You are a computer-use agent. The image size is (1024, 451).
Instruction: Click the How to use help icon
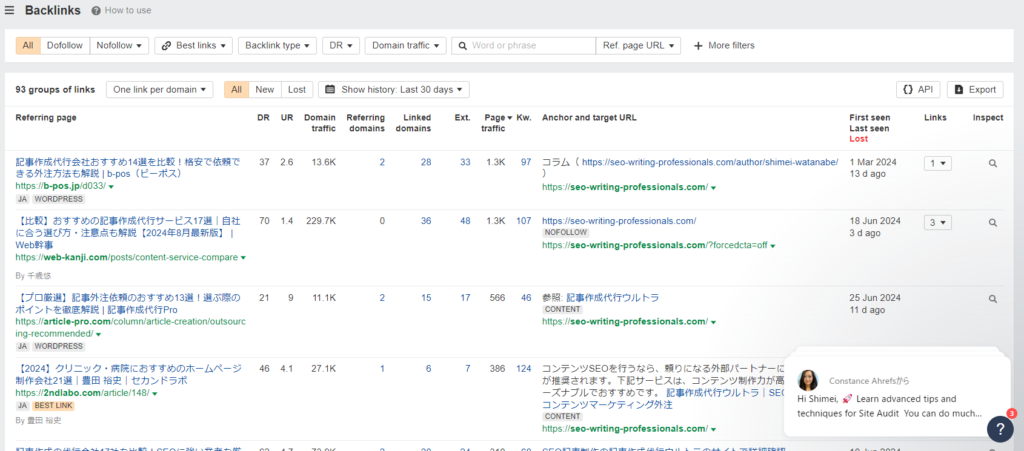pos(96,10)
